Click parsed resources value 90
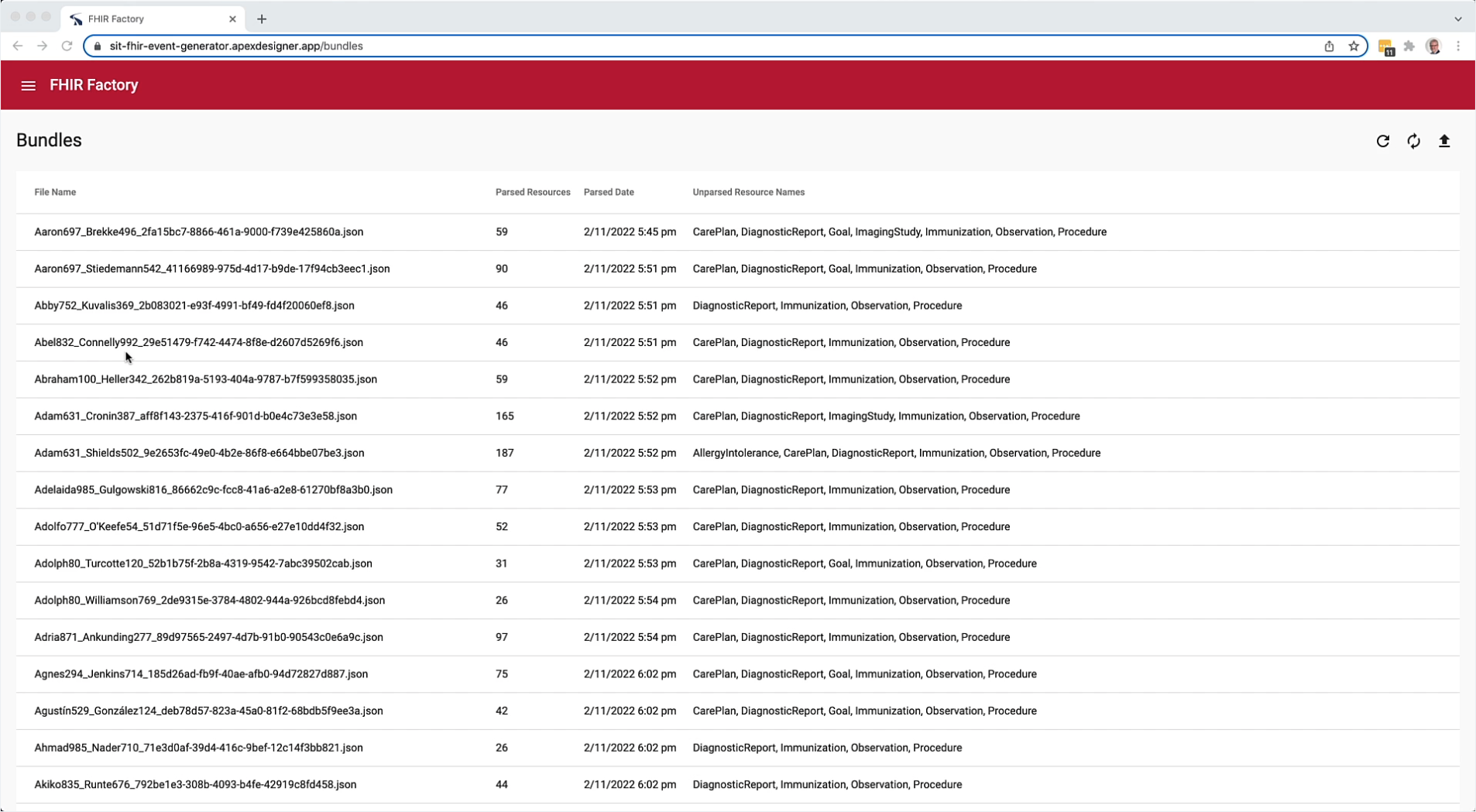This screenshot has height=812, width=1476. coord(502,269)
